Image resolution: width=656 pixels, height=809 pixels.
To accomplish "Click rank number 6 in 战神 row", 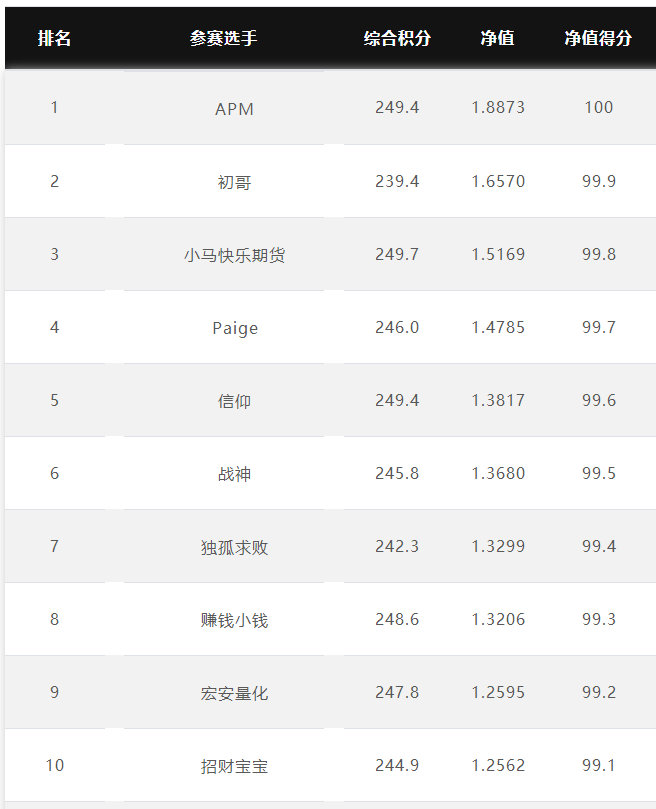I will tap(54, 473).
